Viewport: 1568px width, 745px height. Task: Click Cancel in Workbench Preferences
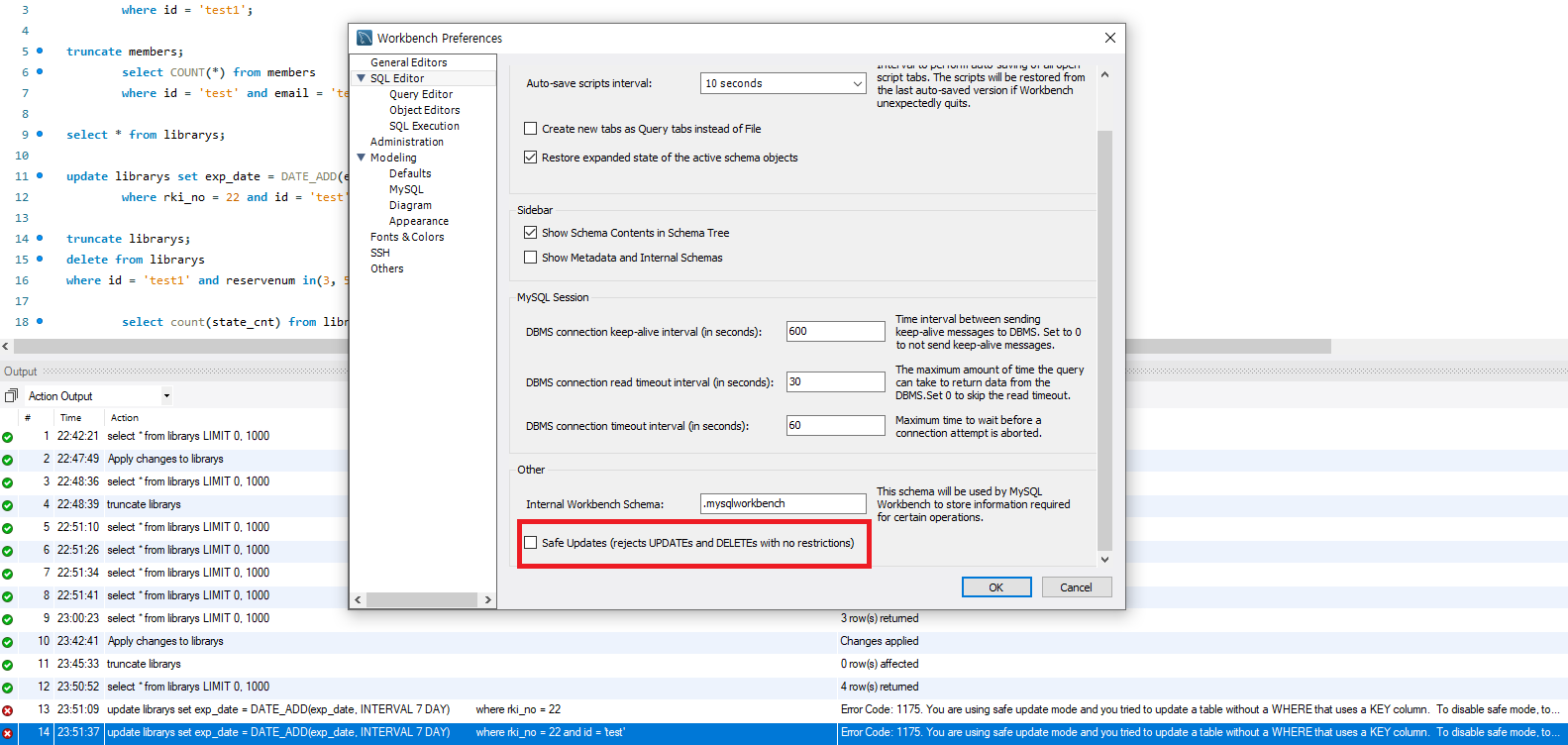[x=1076, y=587]
